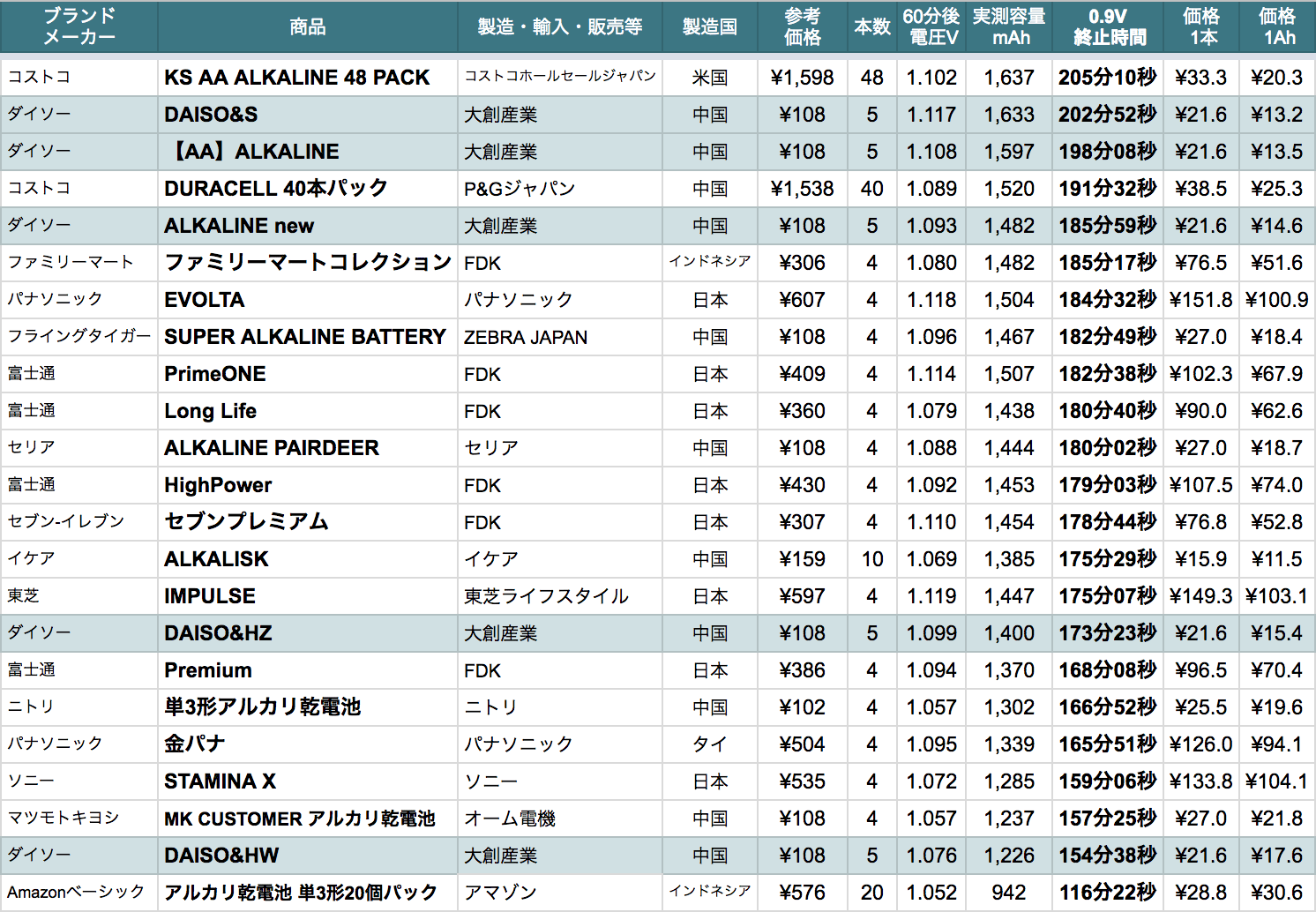Click the ソニー brand cell
This screenshot has width=1316, height=912.
click(x=79, y=781)
